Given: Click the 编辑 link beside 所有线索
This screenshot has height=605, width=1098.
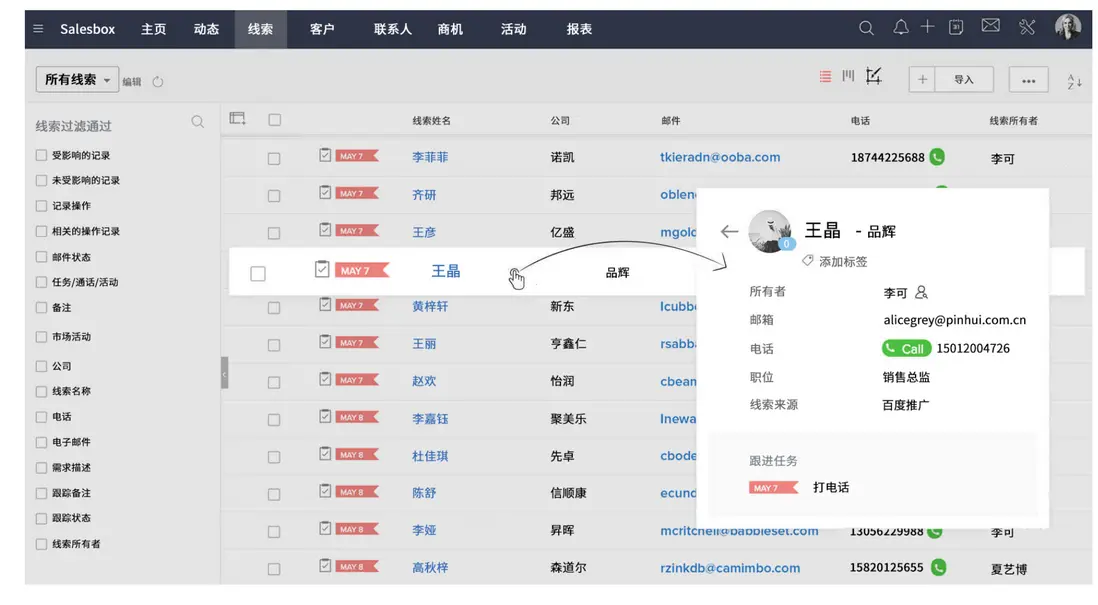Looking at the screenshot, I should coord(132,82).
